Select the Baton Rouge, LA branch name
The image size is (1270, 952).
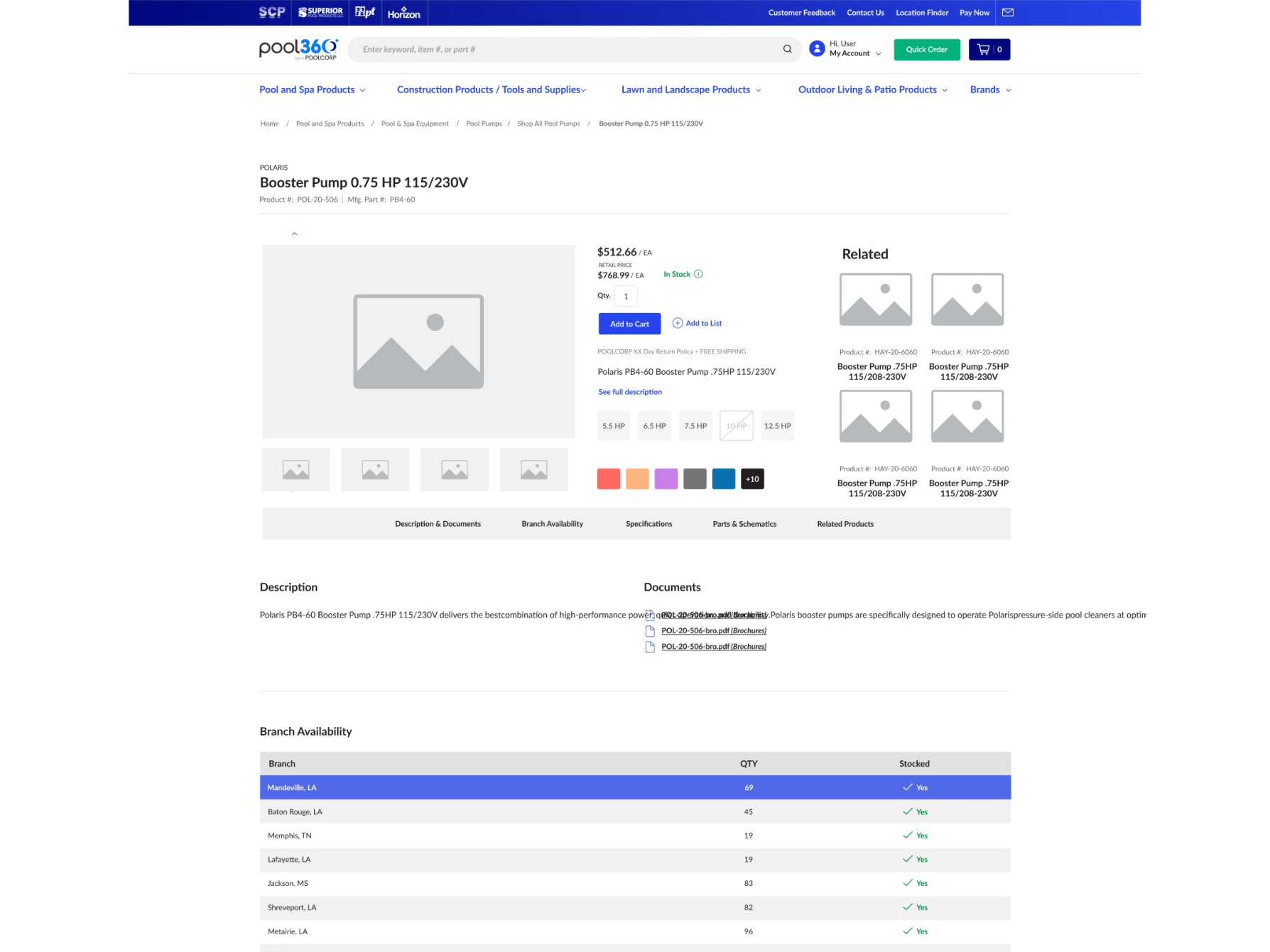pyautogui.click(x=295, y=811)
